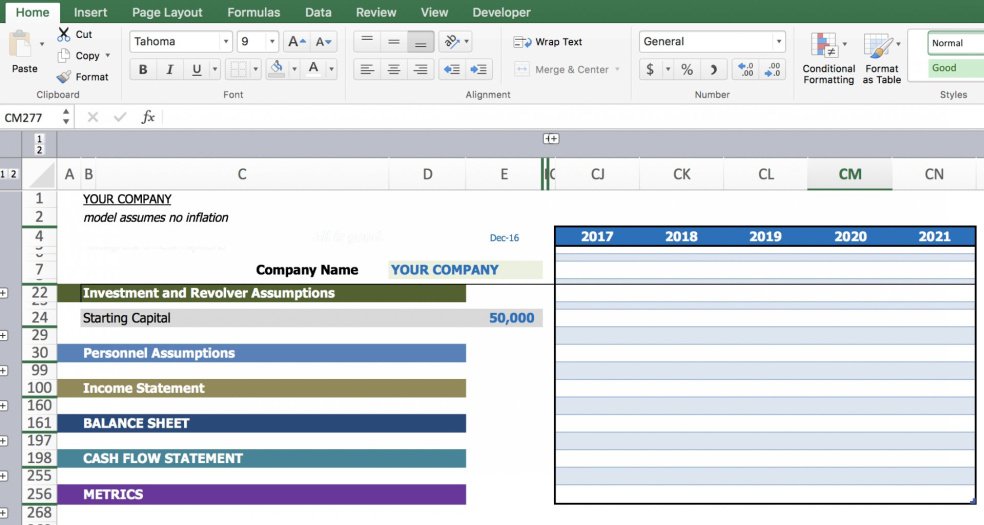Click the Name Box showing CM277
The width and height of the screenshot is (984, 525).
tap(30, 117)
